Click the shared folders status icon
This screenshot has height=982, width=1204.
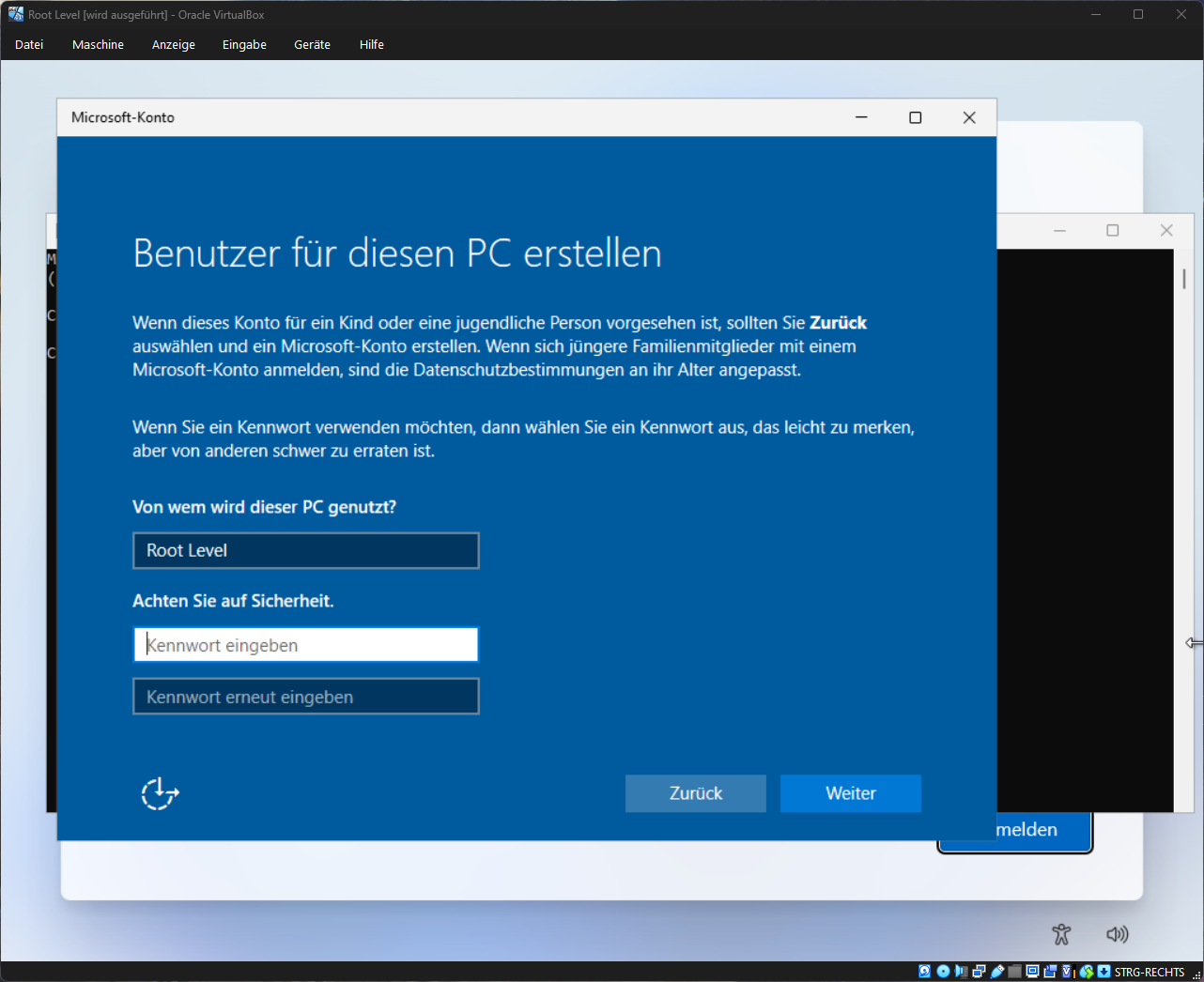1014,972
